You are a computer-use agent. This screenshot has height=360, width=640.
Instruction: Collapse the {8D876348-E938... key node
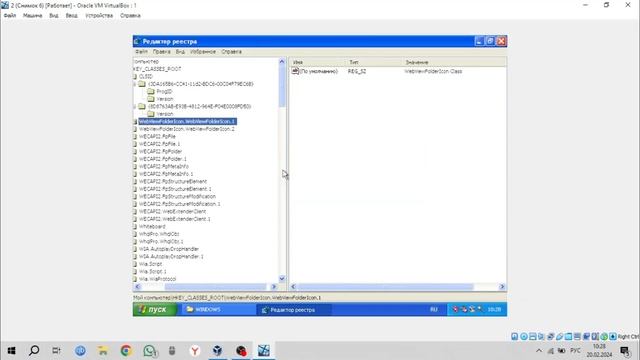point(135,107)
